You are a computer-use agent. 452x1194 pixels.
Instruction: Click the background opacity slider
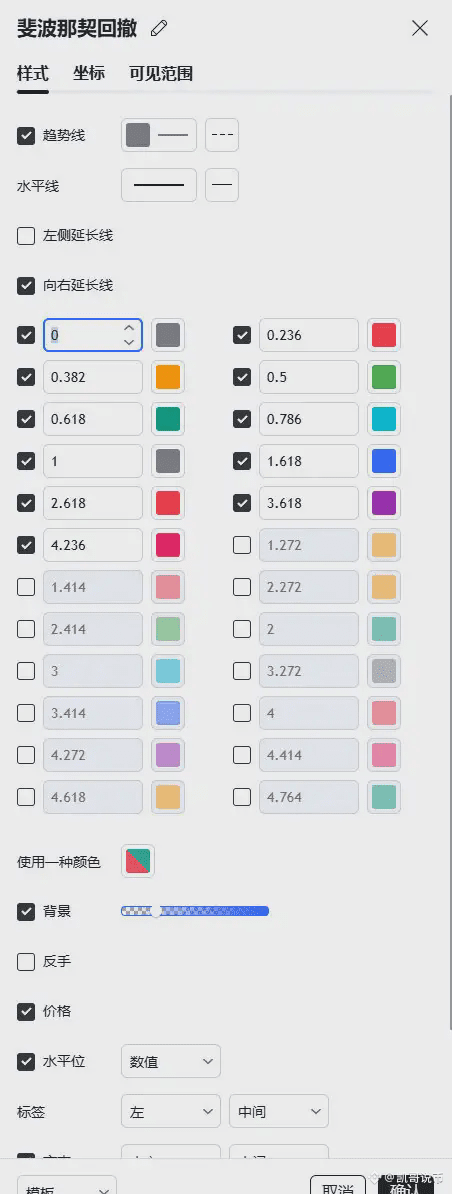(x=195, y=911)
